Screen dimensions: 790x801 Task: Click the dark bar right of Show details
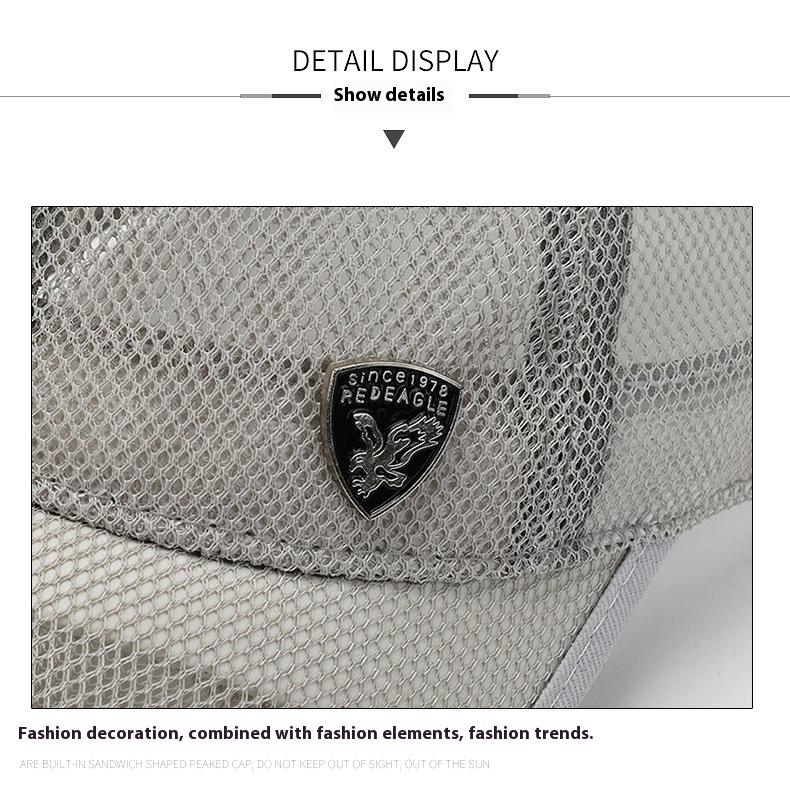click(x=494, y=96)
